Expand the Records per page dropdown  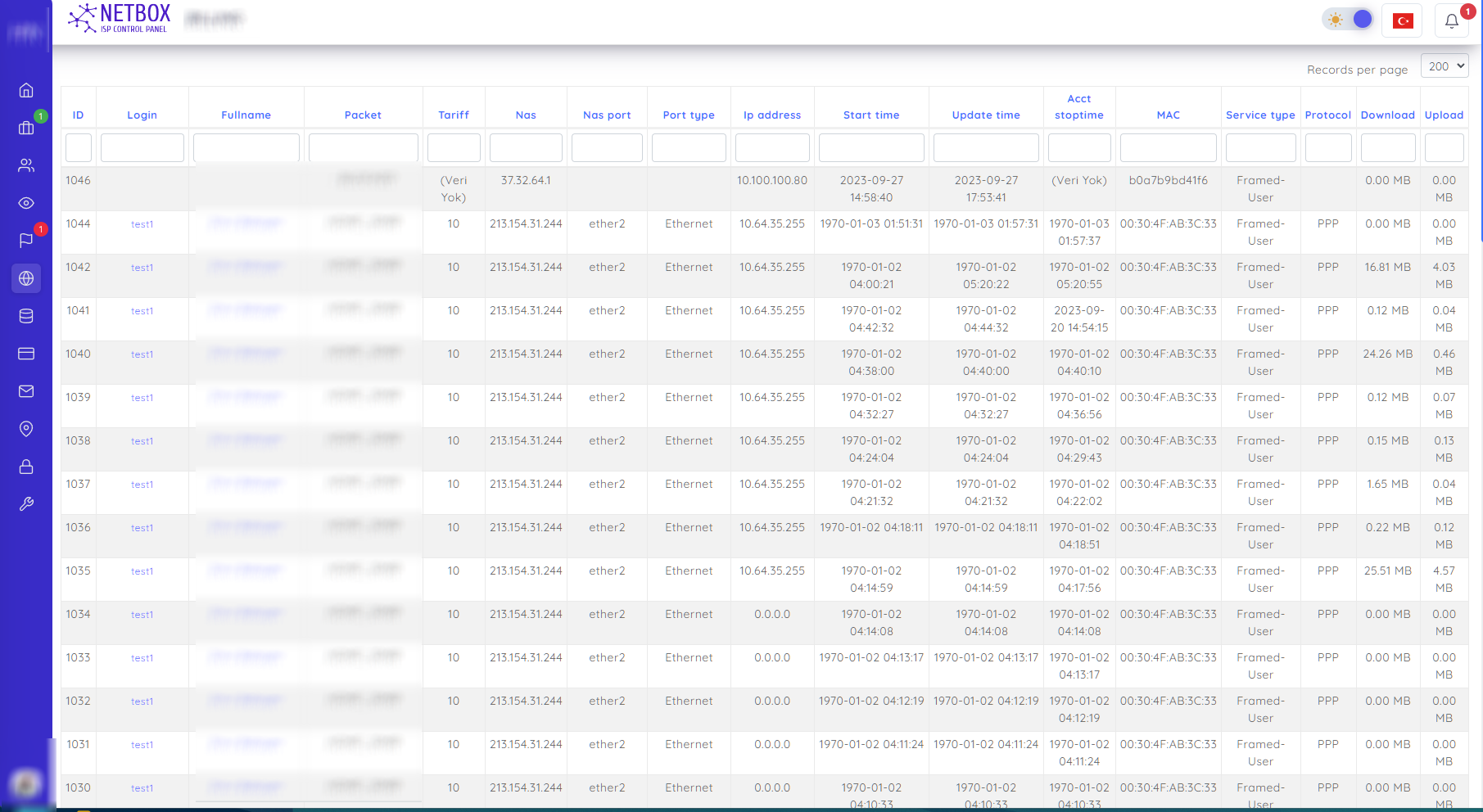point(1445,66)
